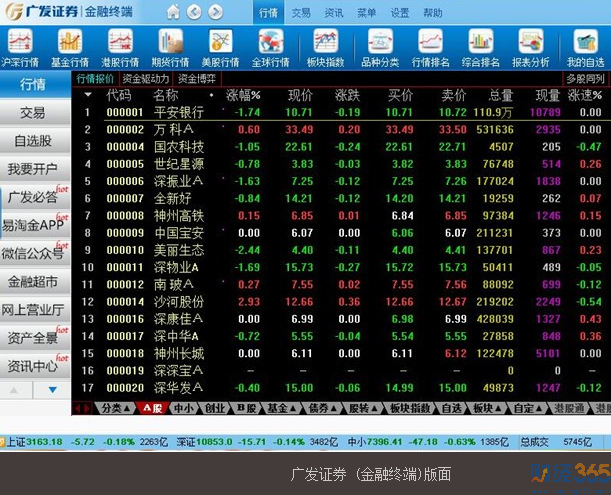Expand the 债券▲ bottom tab
The height and width of the screenshot is (495, 611).
pos(323,408)
